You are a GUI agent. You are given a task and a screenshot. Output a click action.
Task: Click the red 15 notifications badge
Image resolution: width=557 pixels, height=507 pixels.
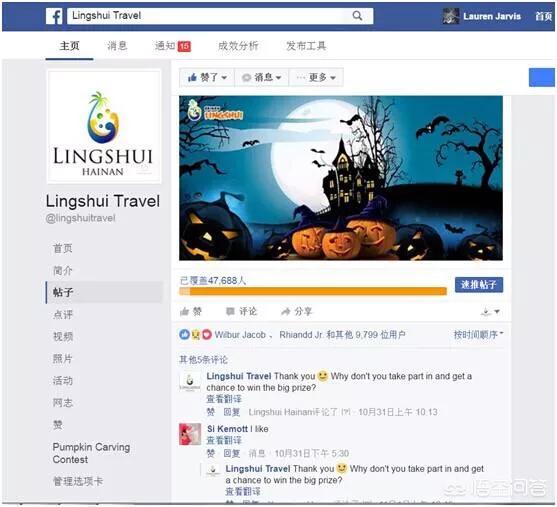coord(184,46)
